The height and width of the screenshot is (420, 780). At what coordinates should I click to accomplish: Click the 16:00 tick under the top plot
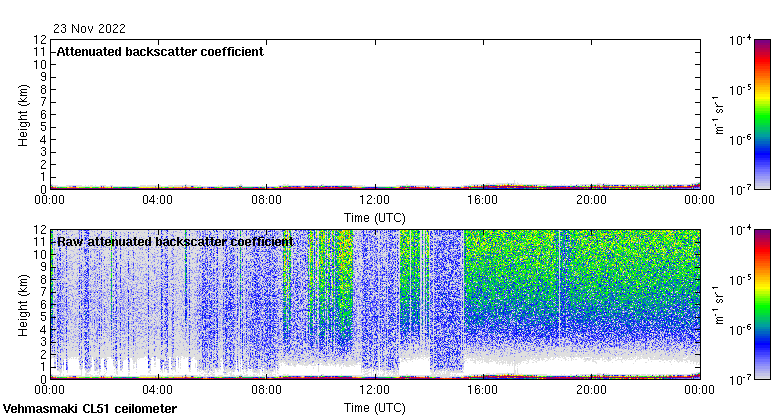pos(483,200)
